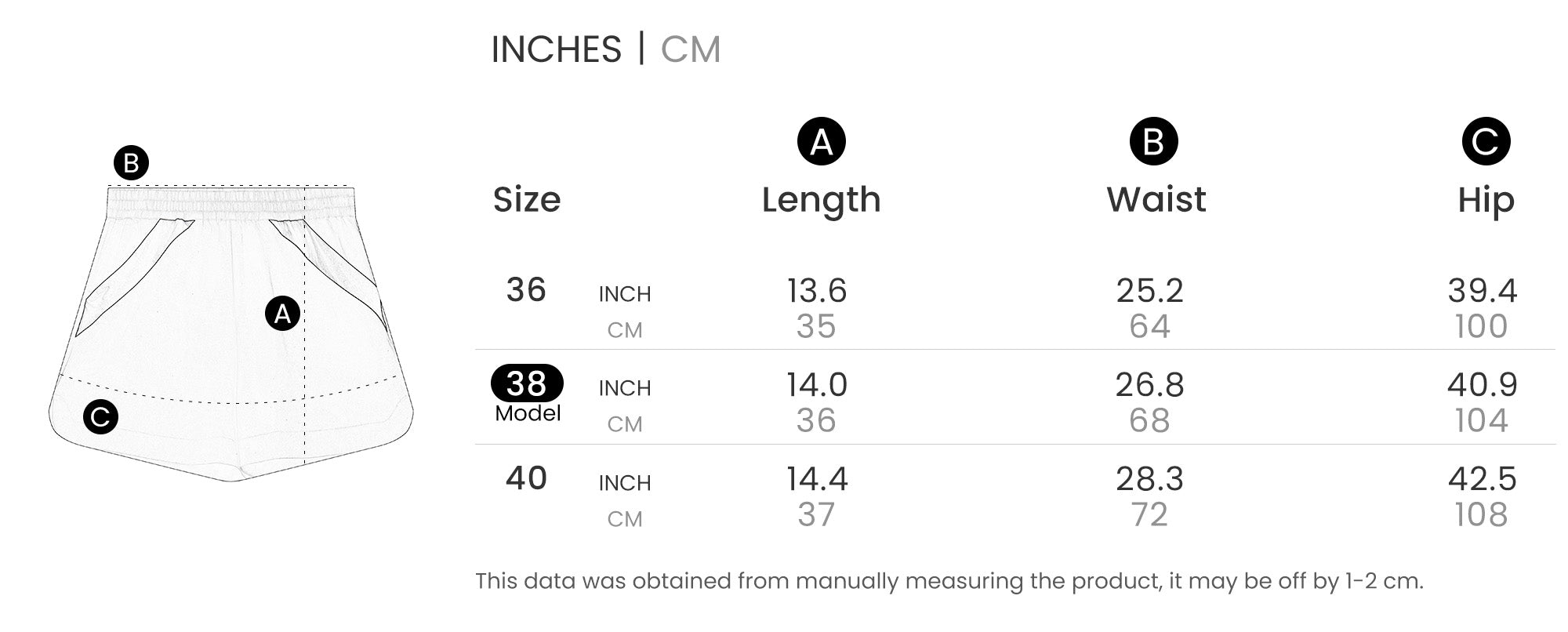Click the B badge above Waist column
The height and width of the screenshot is (632, 1568).
coord(1153,142)
